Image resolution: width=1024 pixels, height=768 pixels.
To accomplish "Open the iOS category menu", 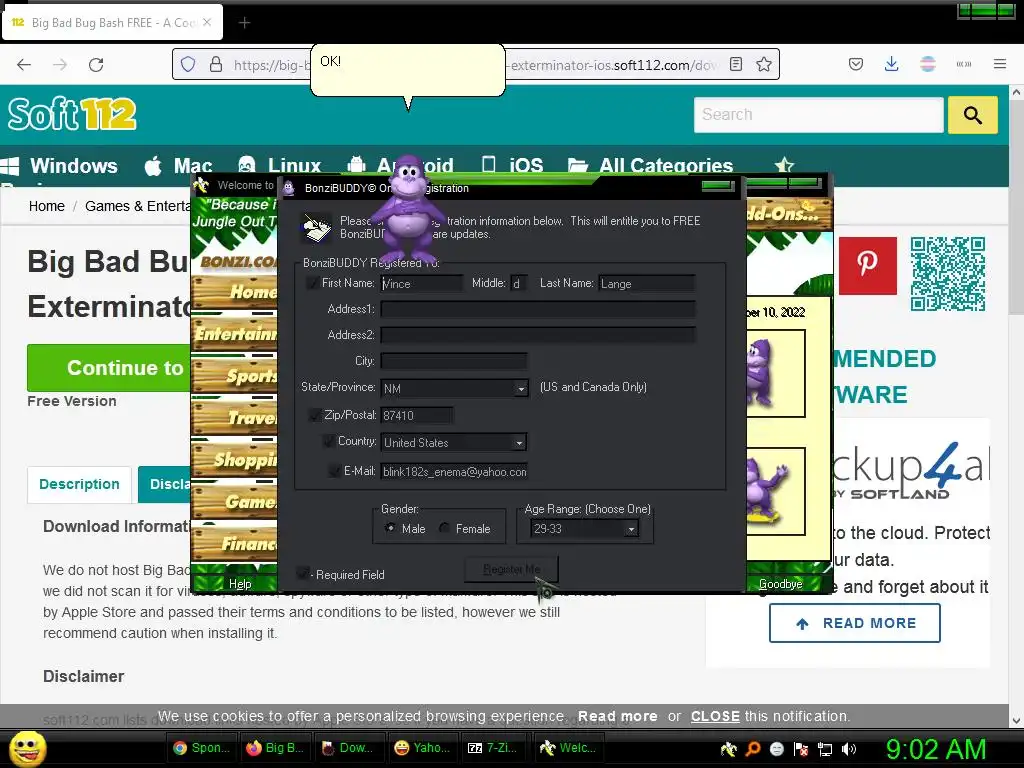I will tap(513, 166).
